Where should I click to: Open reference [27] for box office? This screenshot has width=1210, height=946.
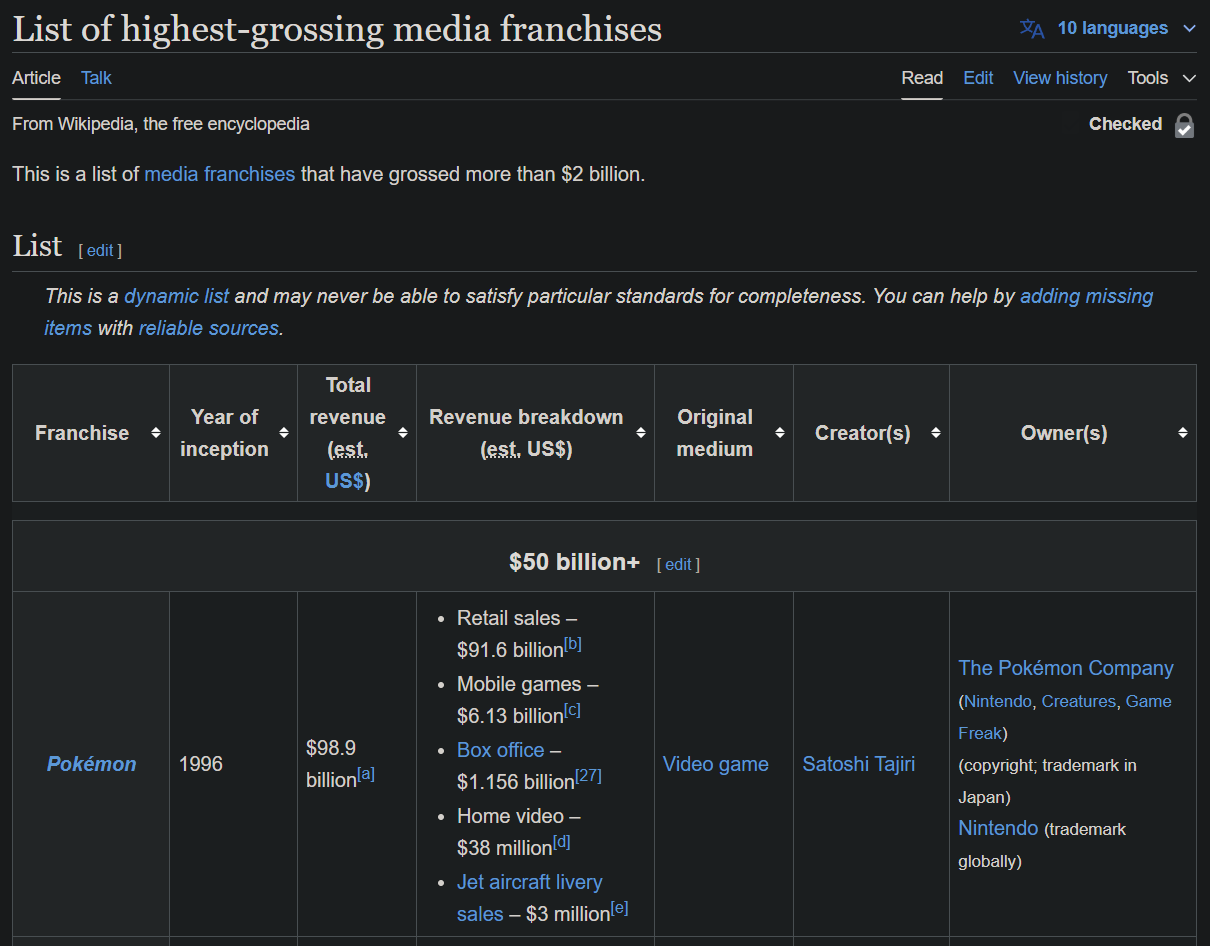pos(588,776)
